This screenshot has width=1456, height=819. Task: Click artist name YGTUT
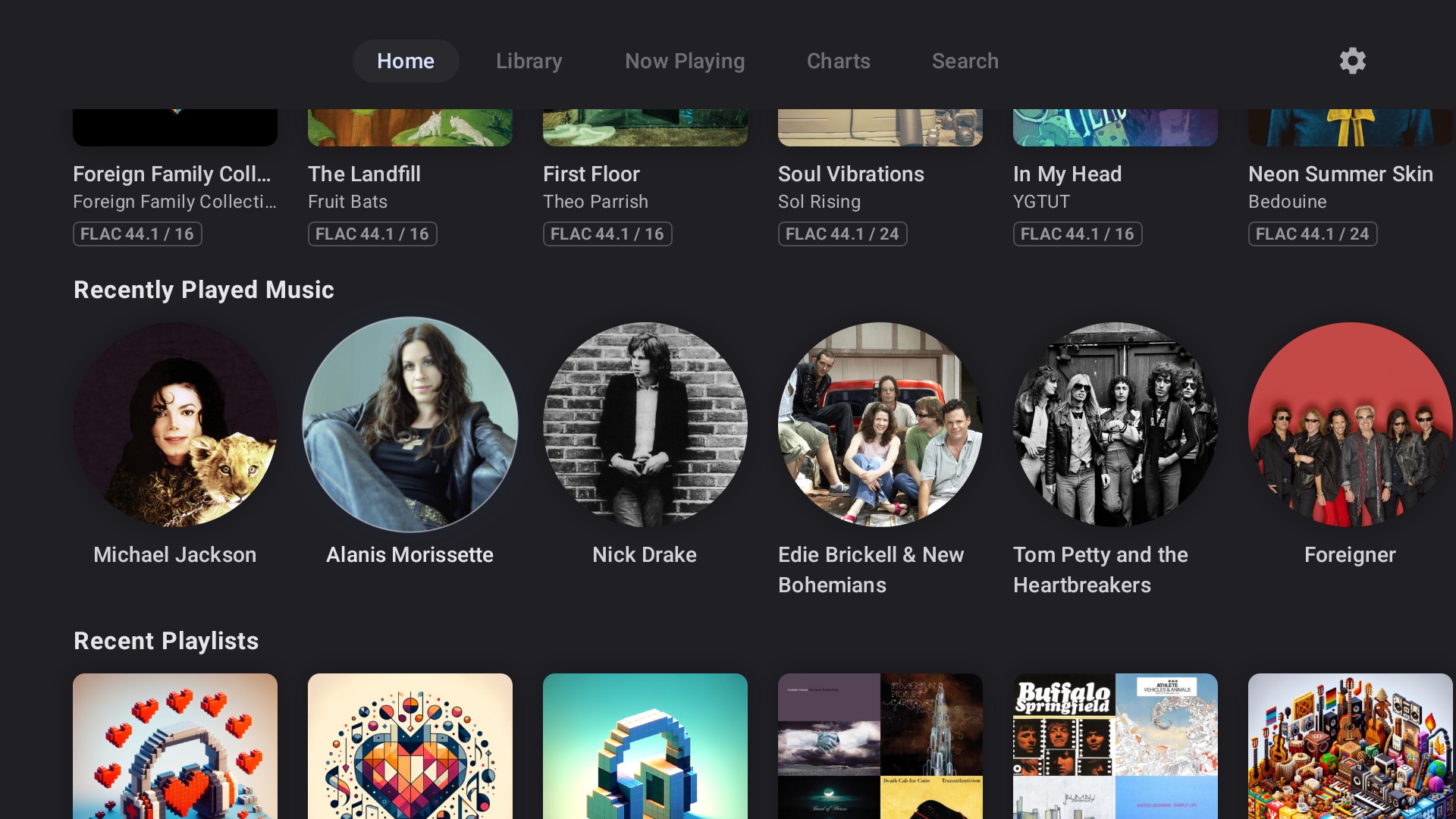[1041, 202]
